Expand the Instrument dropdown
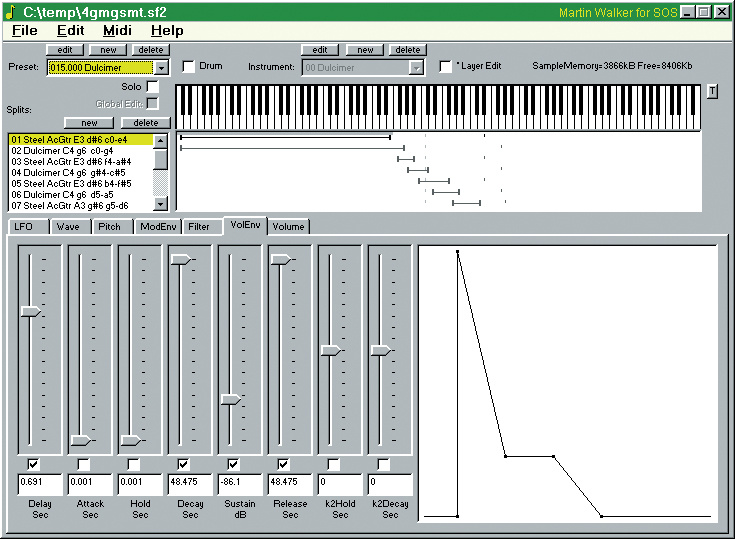Screen dimensions: 735x539 pos(417,67)
